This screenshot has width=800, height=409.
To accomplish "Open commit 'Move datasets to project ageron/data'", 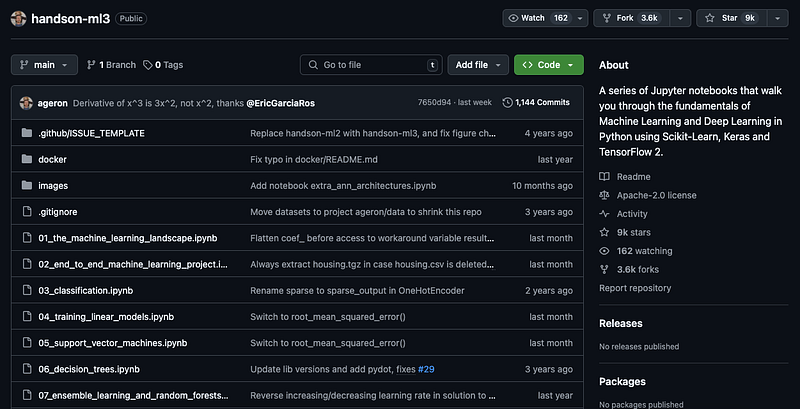I will tap(366, 212).
